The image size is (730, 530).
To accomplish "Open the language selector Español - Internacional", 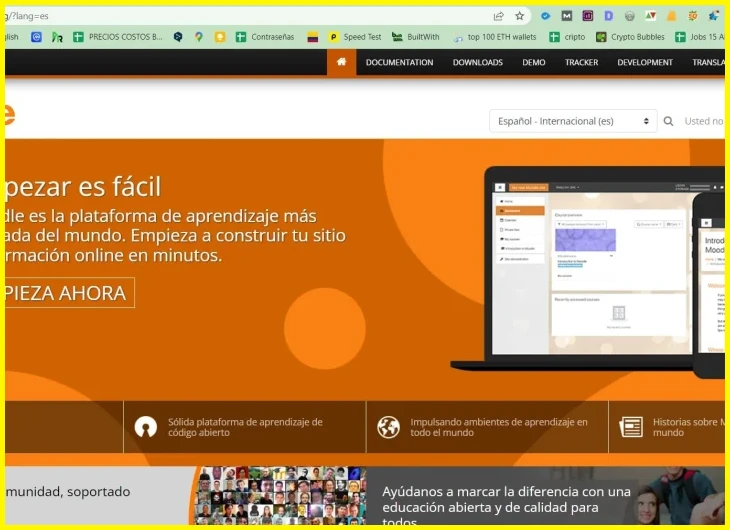I will 573,121.
